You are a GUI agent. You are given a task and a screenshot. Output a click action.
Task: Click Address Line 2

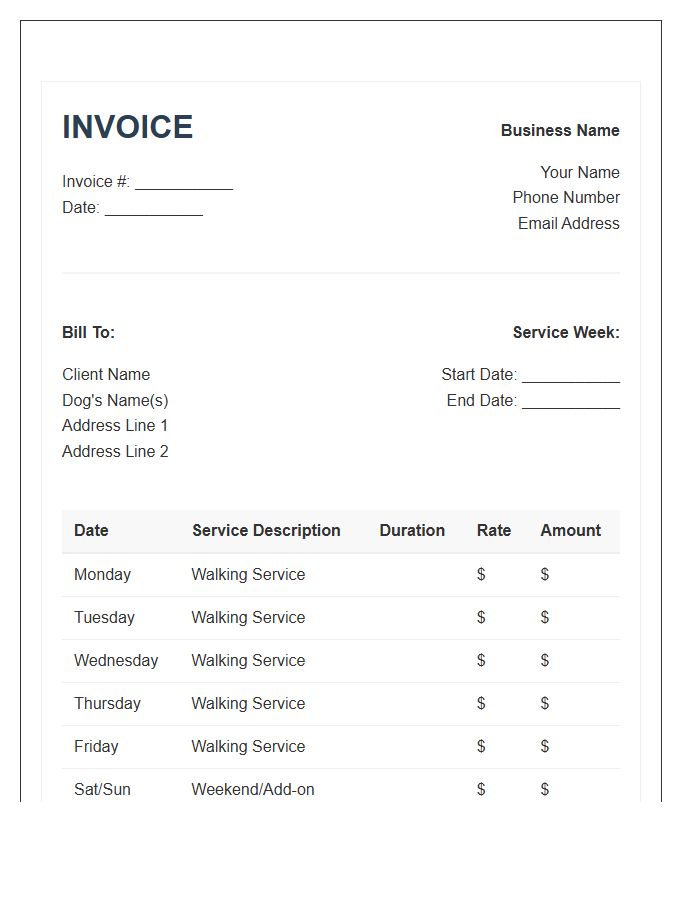point(115,451)
